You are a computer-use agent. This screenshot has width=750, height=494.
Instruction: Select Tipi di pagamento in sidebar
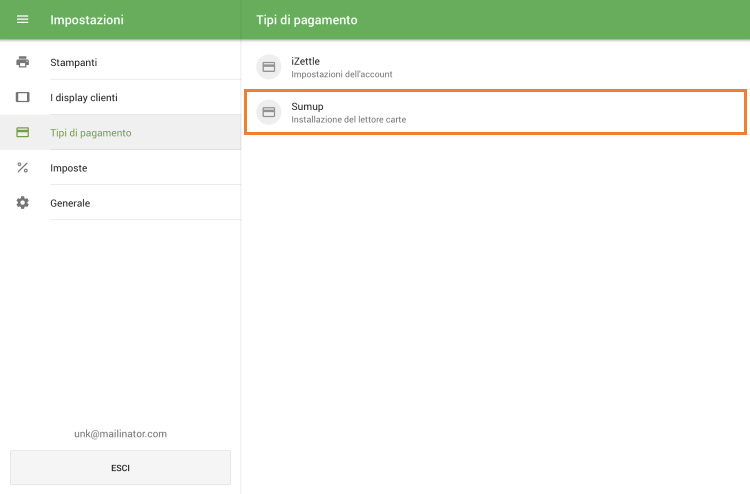[x=91, y=133]
